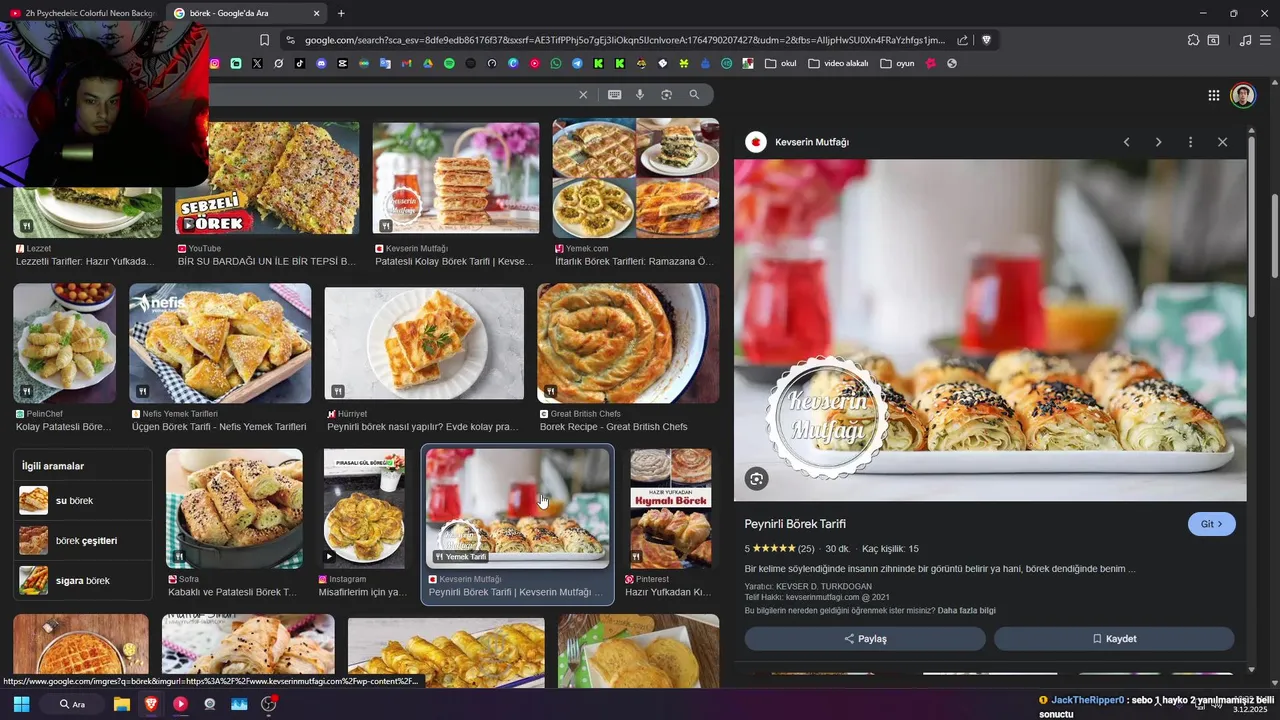Open Daha fazla bilgi link
This screenshot has height=720, width=1280.
(x=966, y=610)
